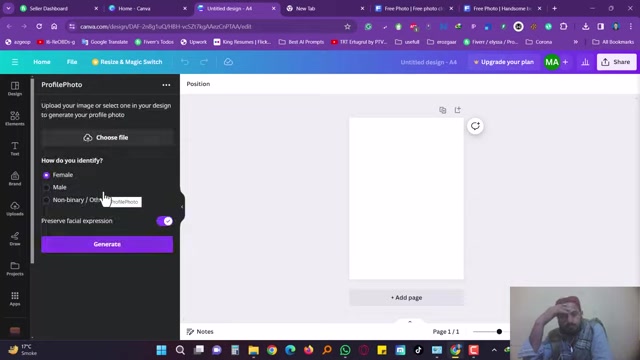This screenshot has width=640, height=360.
Task: Click the duplicate page icon above canvas
Action: [x=442, y=110]
